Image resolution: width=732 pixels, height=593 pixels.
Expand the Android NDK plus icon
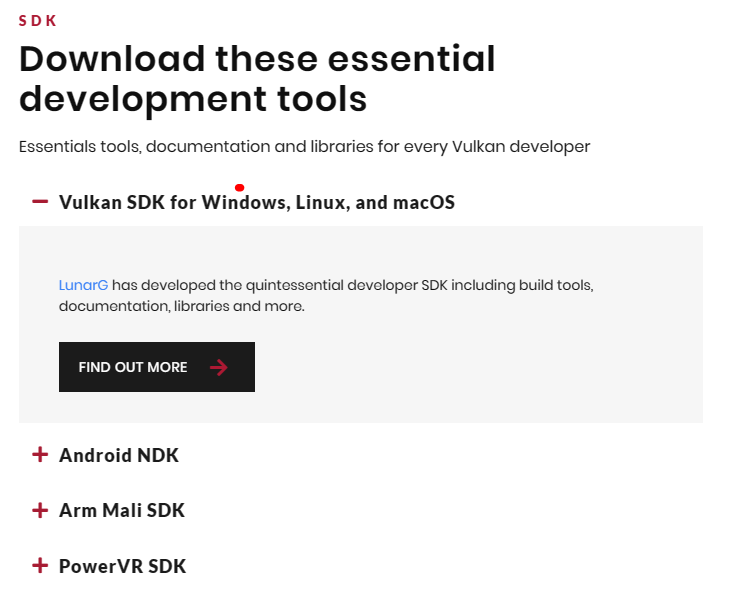(x=40, y=454)
